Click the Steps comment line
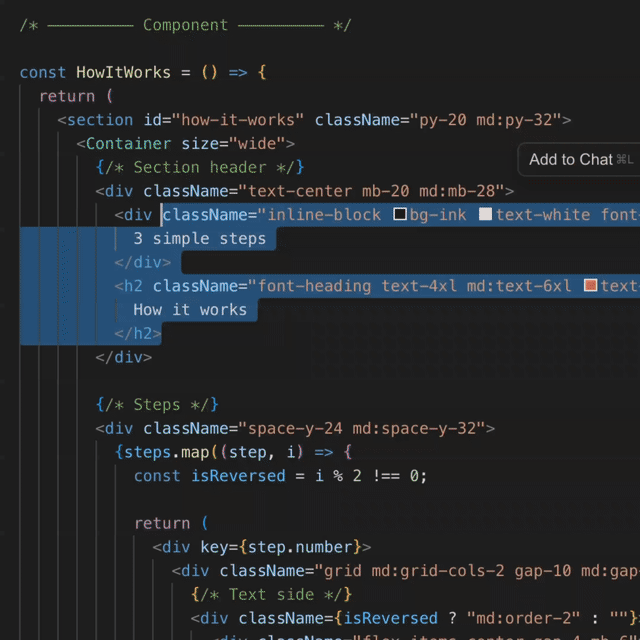This screenshot has height=640, width=640. coord(157,405)
